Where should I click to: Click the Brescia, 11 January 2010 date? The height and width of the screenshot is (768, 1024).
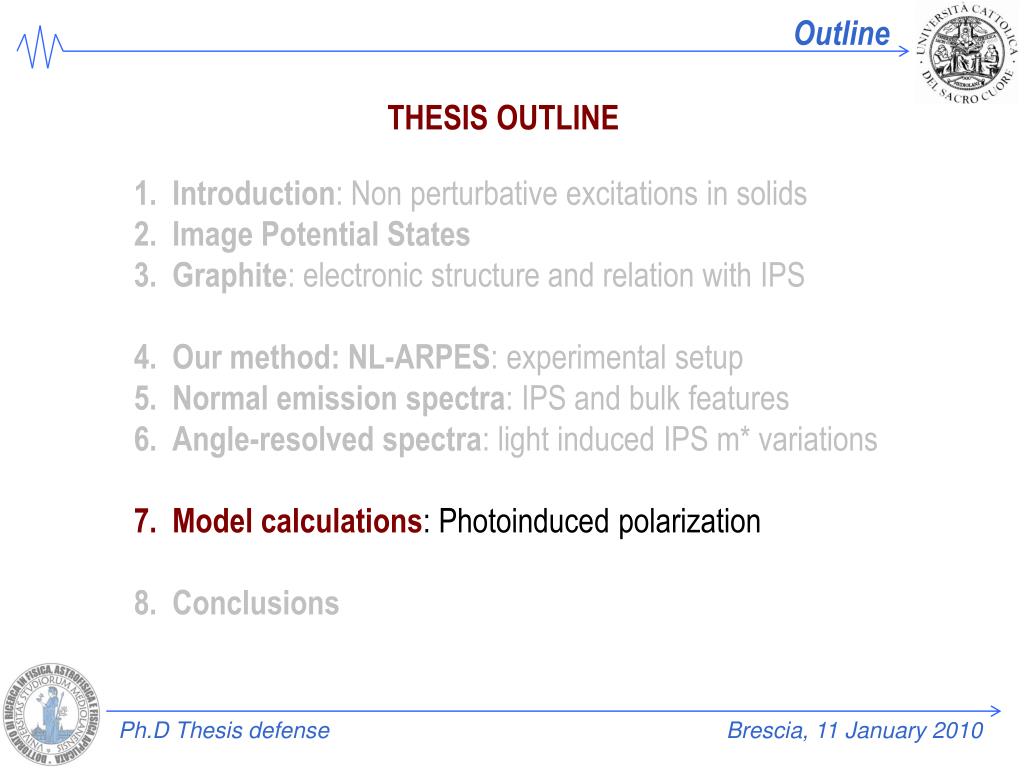(855, 730)
